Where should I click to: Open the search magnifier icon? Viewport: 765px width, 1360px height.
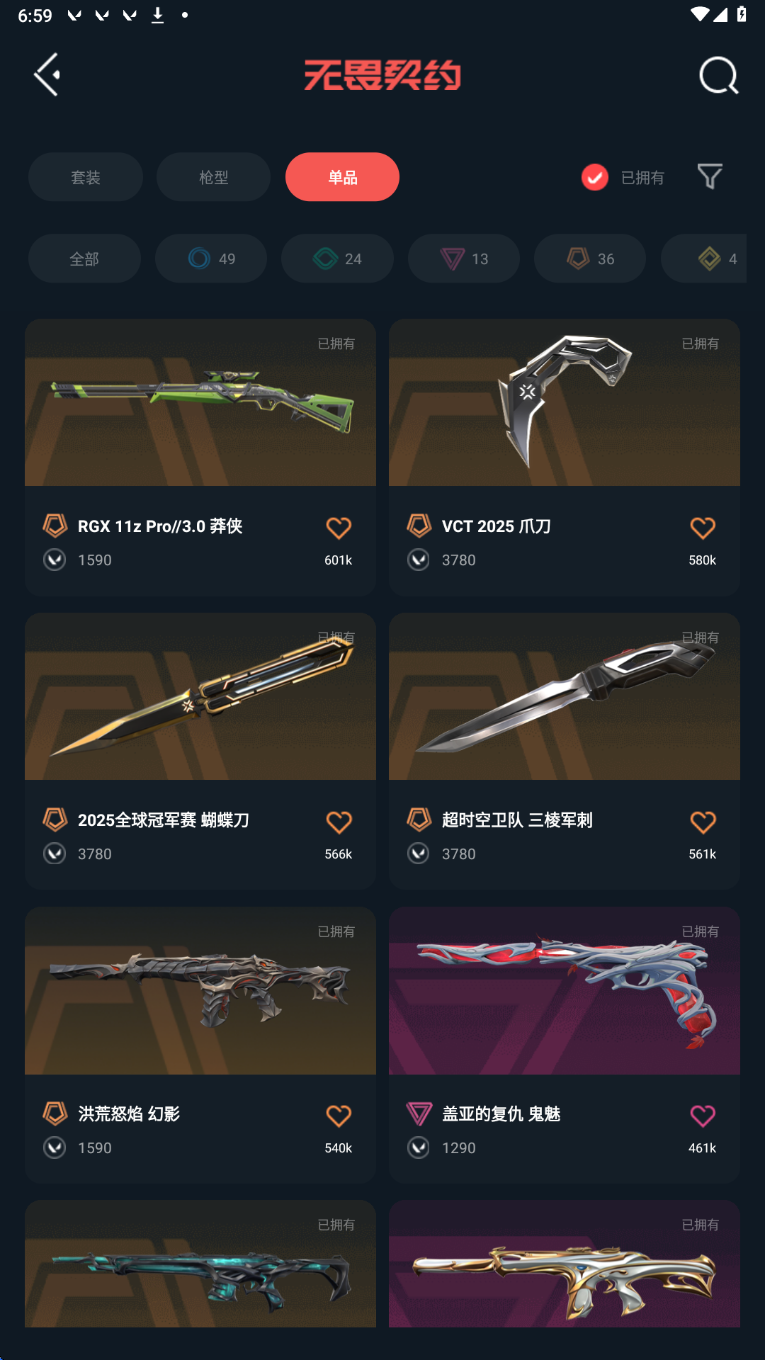click(718, 75)
